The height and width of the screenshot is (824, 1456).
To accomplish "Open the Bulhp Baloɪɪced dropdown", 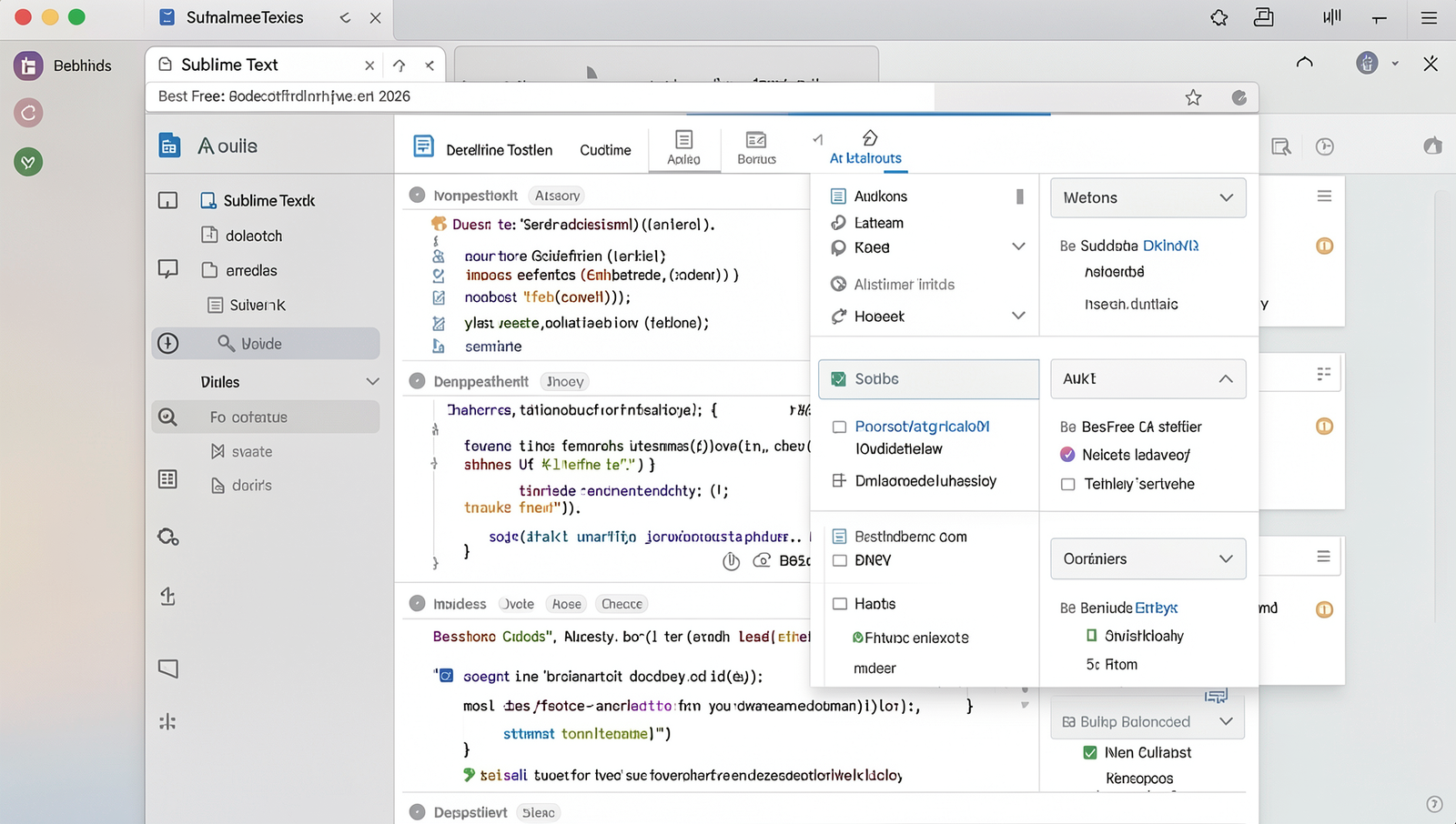I will 1148,721.
